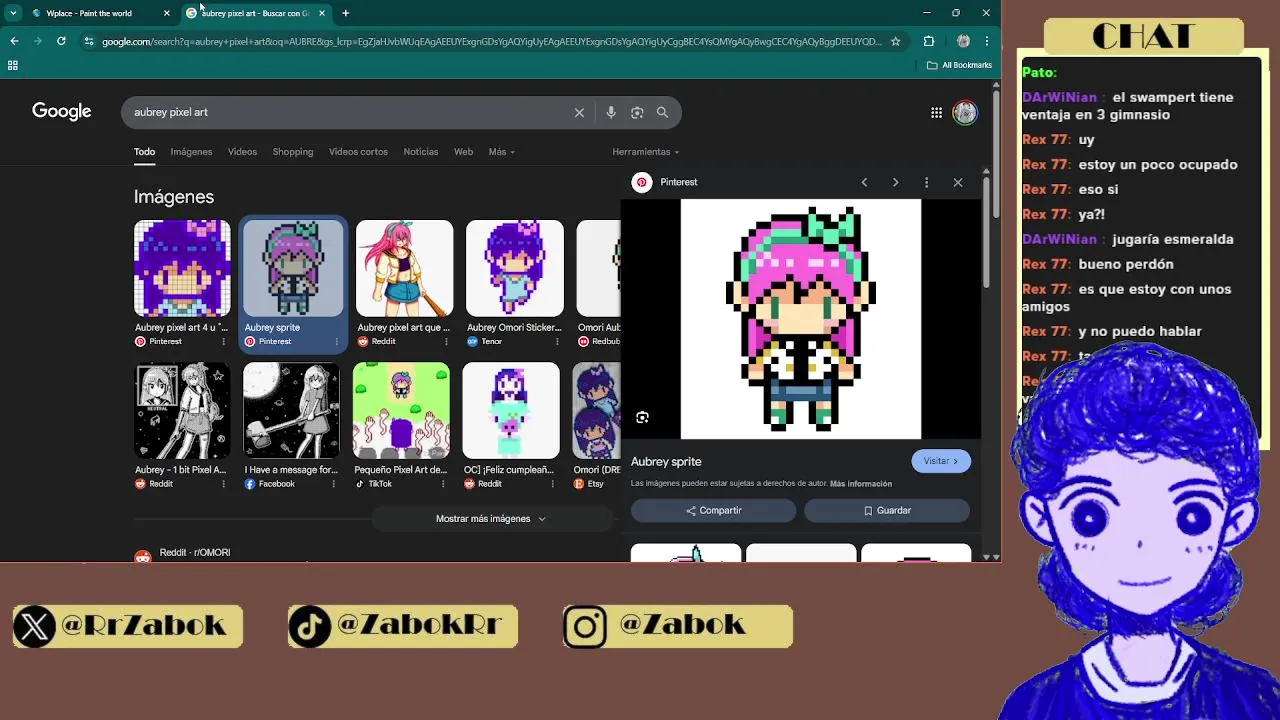This screenshot has width=1280, height=720.
Task: Open the Aubrey pixel art que thumbnail
Action: tap(404, 268)
